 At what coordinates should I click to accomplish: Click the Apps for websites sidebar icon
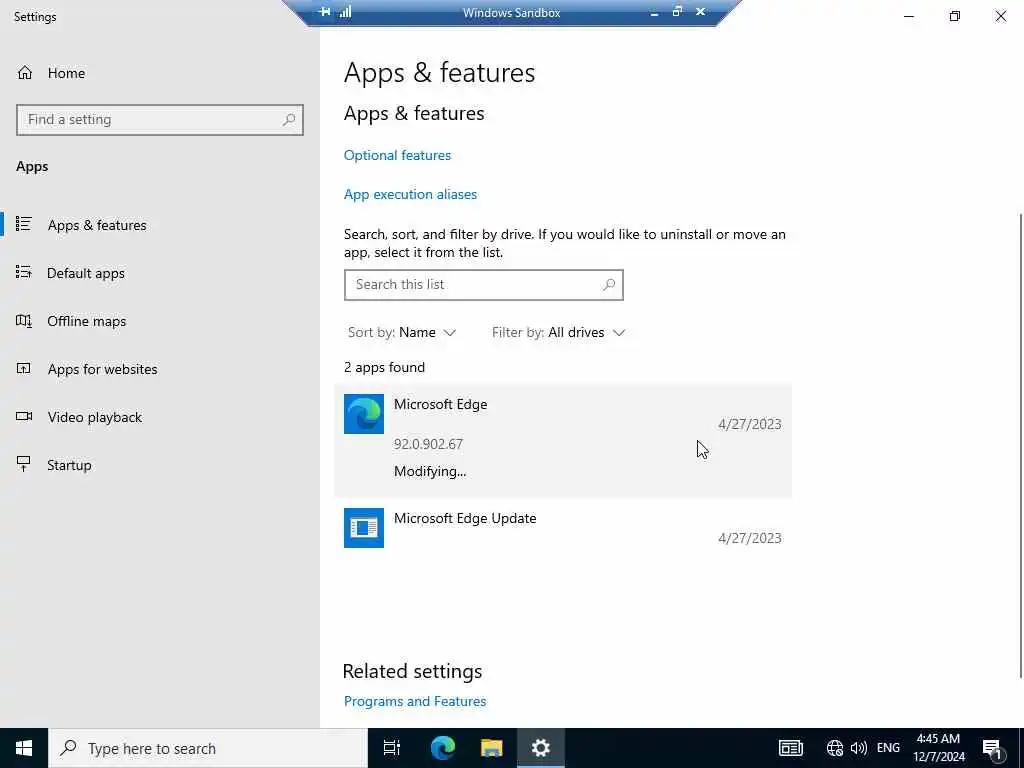24,368
